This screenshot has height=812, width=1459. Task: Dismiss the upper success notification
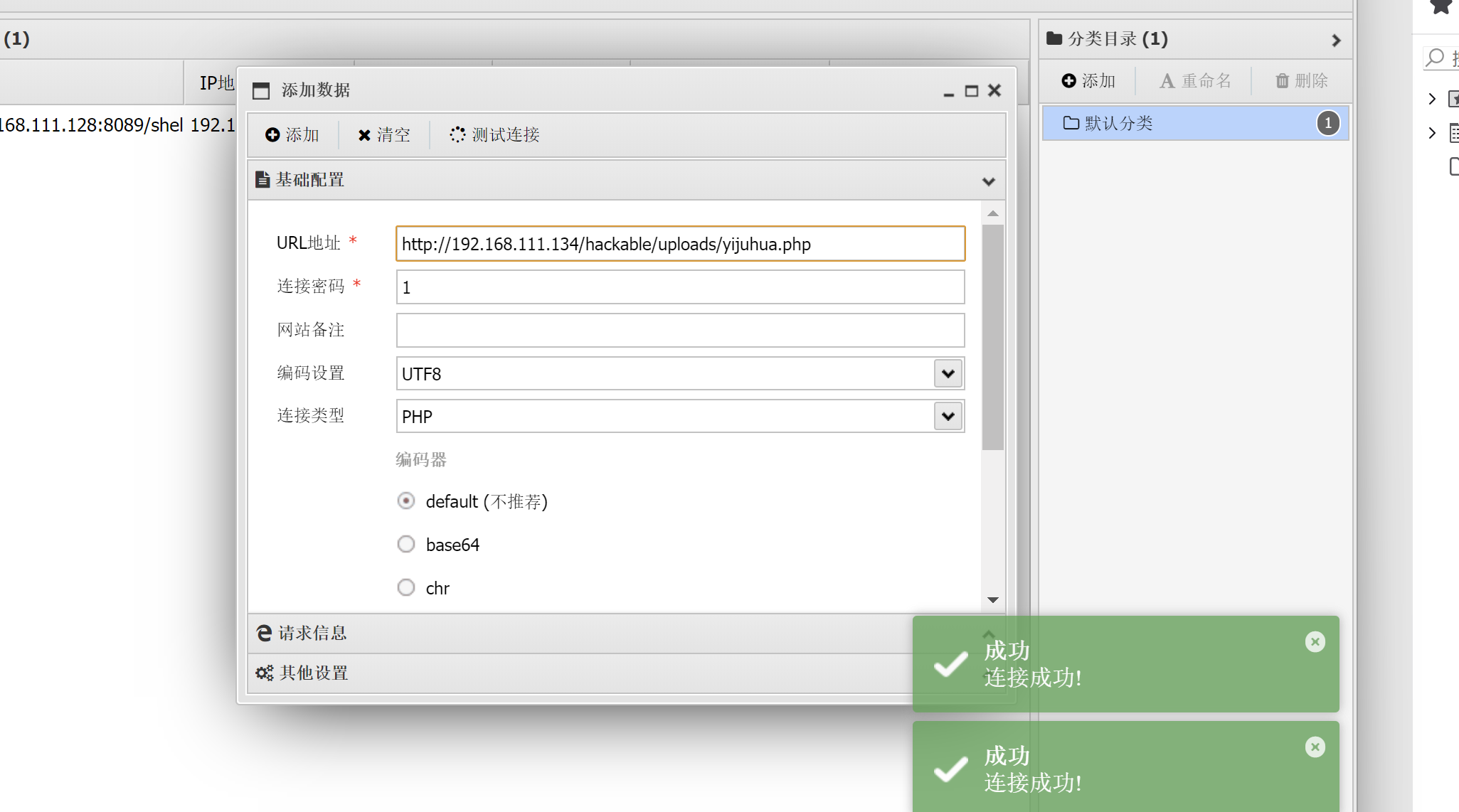[1315, 641]
